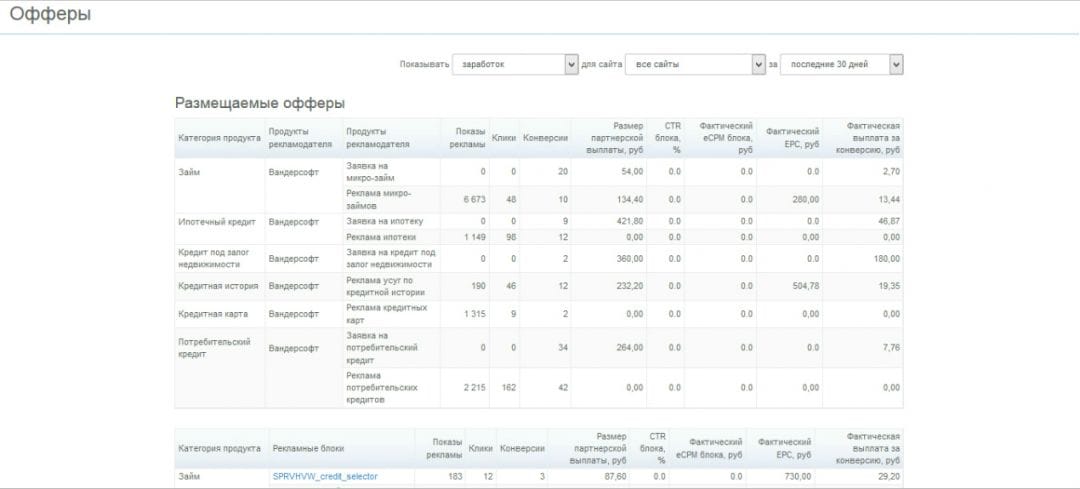Select the "Кредитная история" category cell
This screenshot has width=1080, height=489.
click(x=219, y=286)
